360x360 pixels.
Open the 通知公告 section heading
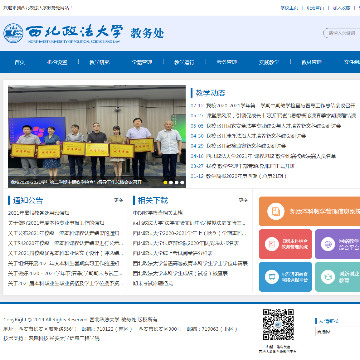pyautogui.click(x=28, y=201)
